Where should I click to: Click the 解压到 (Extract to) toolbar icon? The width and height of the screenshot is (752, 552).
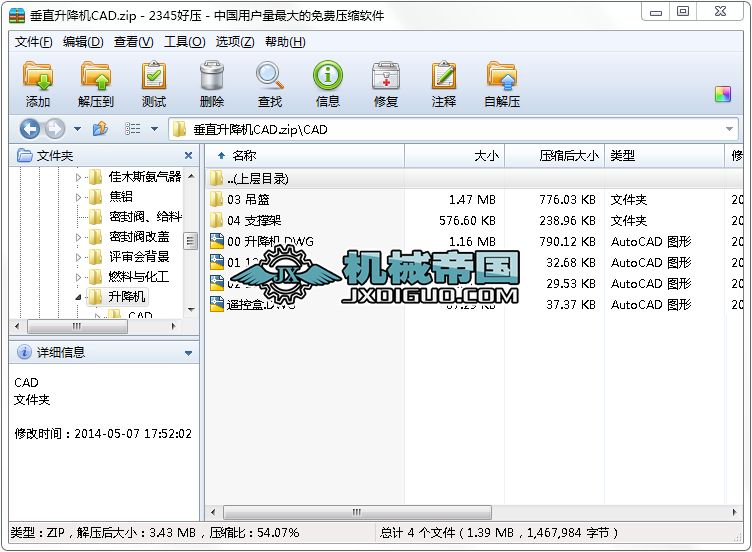click(95, 76)
